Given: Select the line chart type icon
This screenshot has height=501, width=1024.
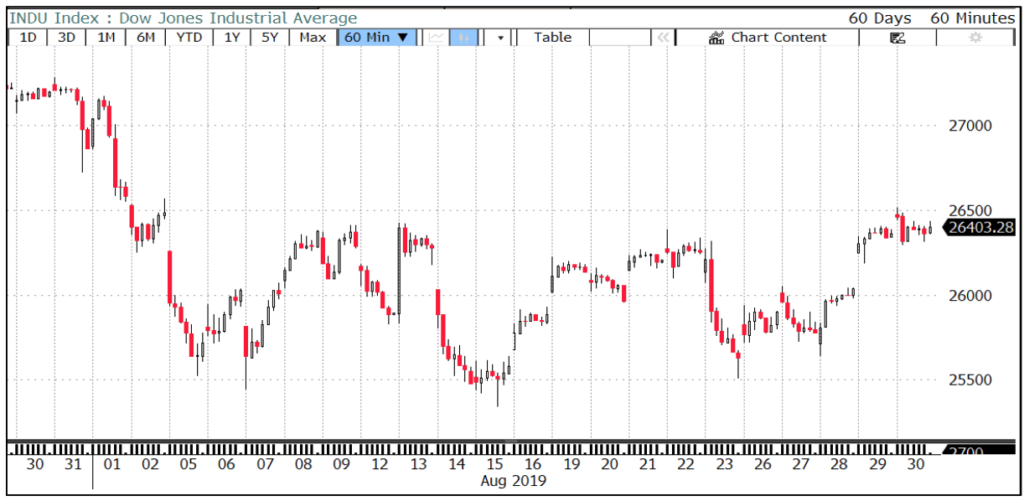Looking at the screenshot, I should pos(436,37).
